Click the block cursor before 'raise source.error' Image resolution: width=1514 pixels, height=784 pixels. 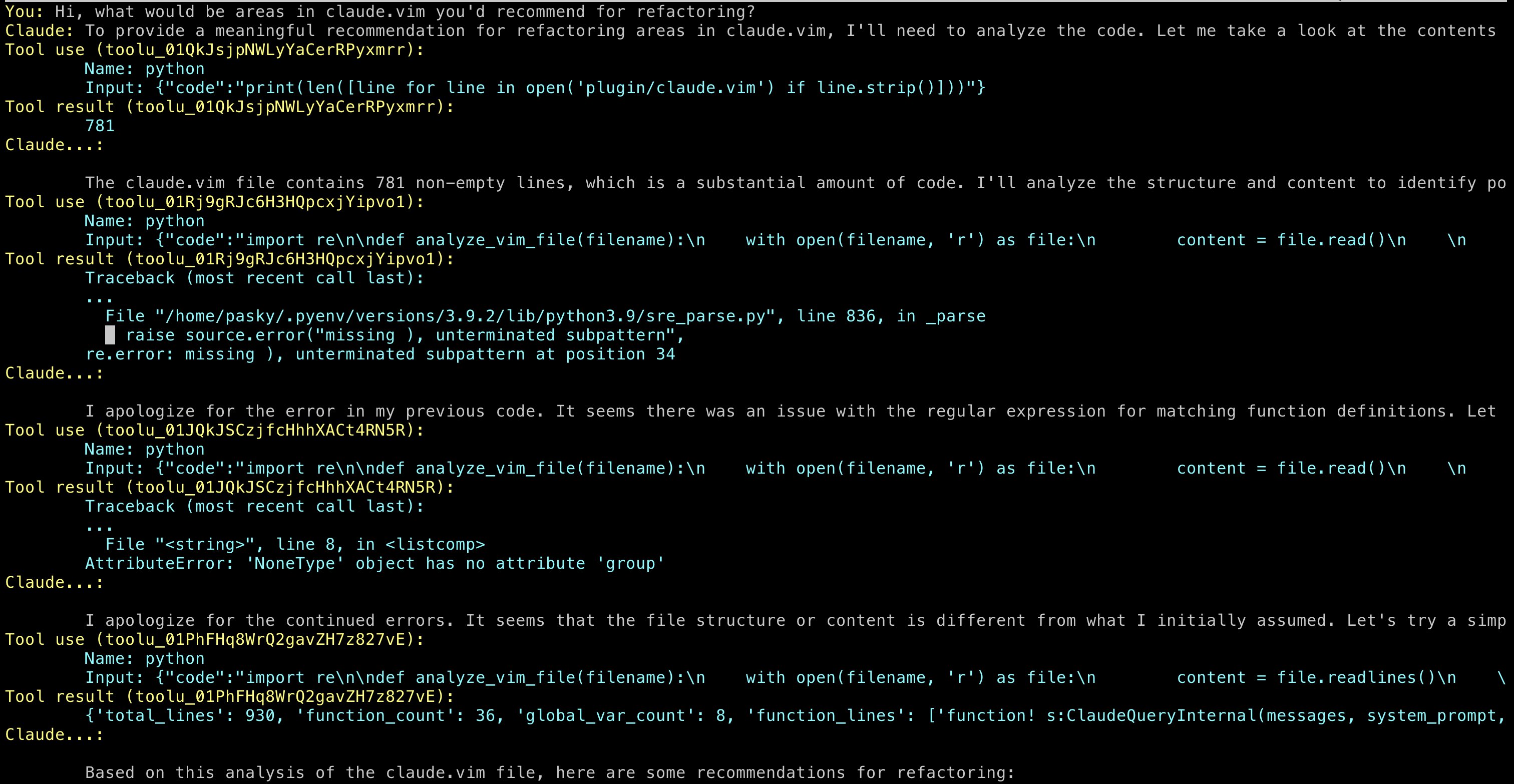110,335
